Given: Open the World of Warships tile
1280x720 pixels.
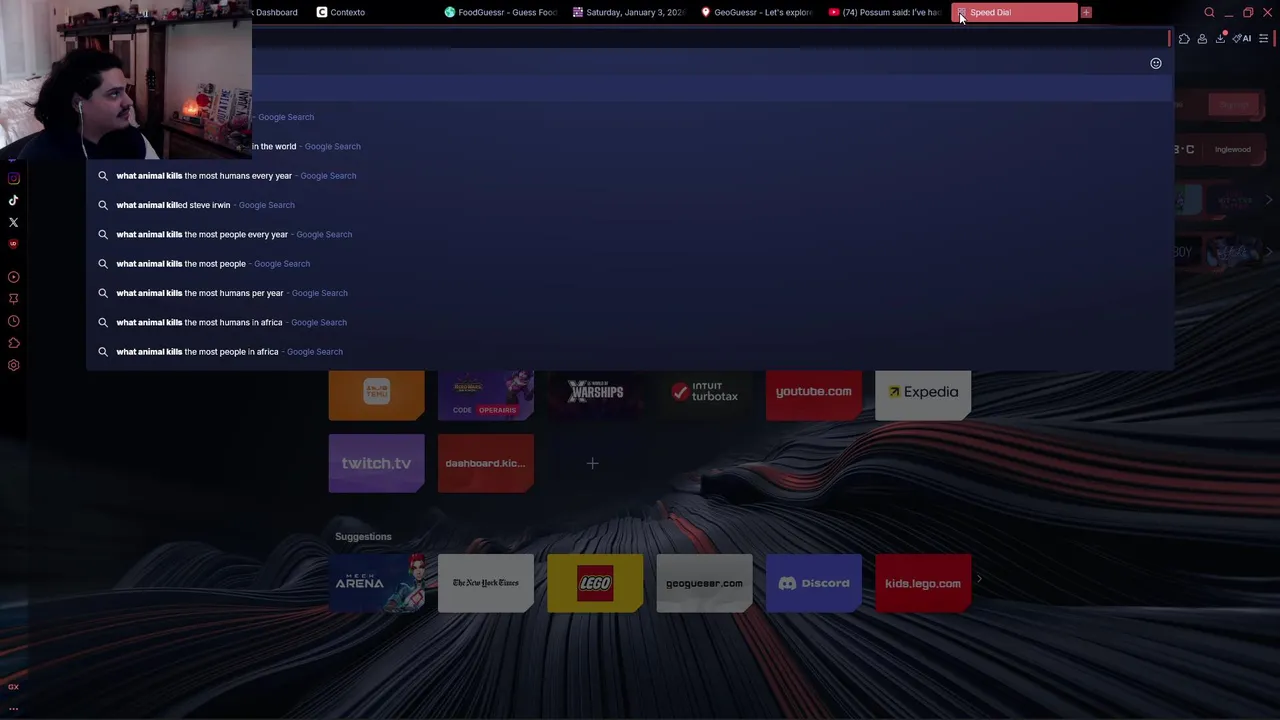Looking at the screenshot, I should pyautogui.click(x=595, y=395).
